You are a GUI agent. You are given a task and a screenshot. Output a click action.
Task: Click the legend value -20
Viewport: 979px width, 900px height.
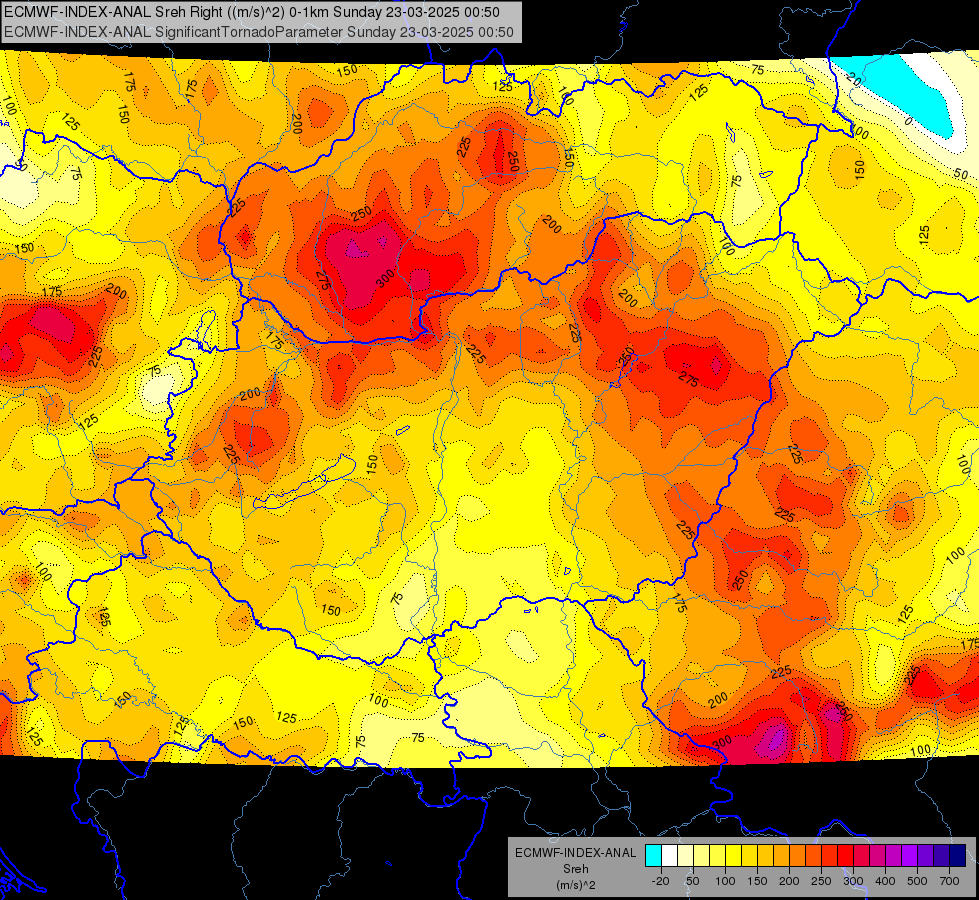660,881
